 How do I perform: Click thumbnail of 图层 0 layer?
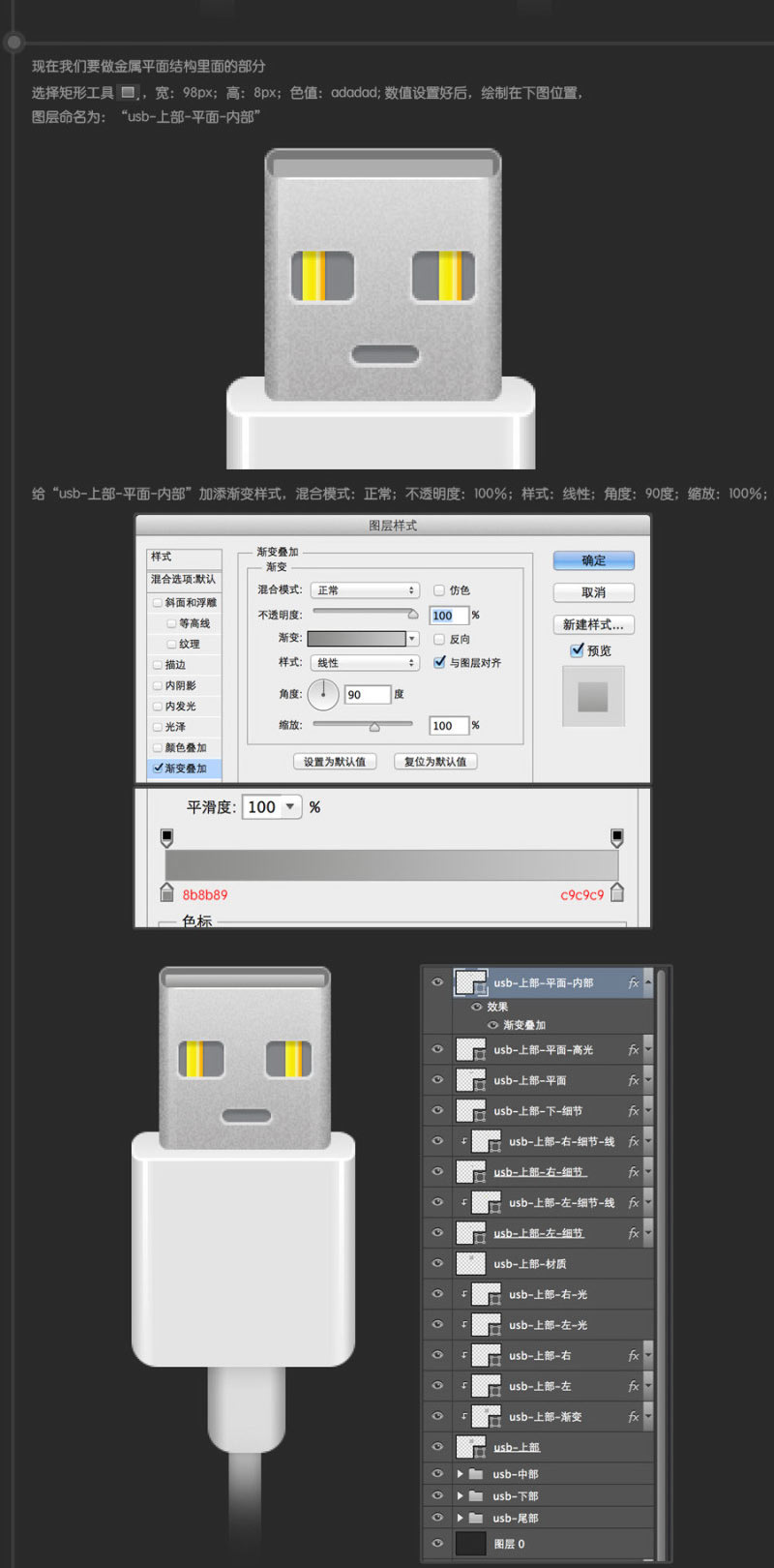click(x=471, y=1544)
